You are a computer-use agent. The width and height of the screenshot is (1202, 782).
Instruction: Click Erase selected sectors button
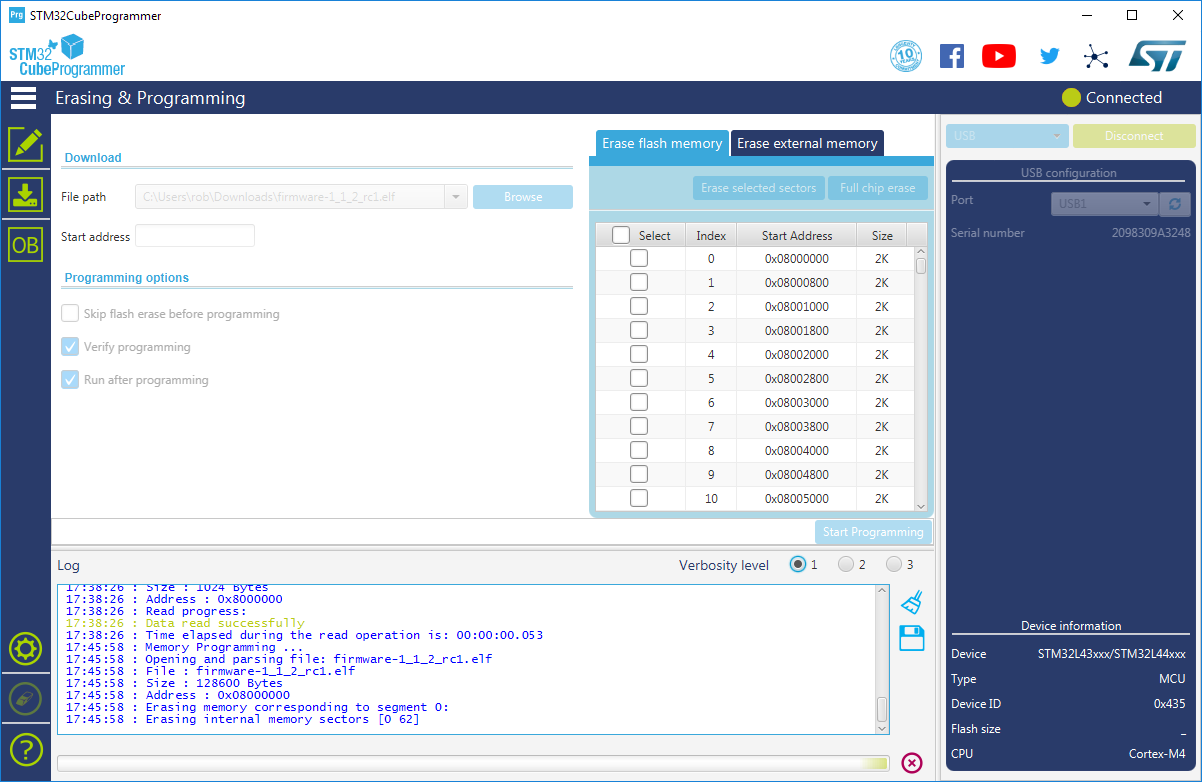(759, 188)
